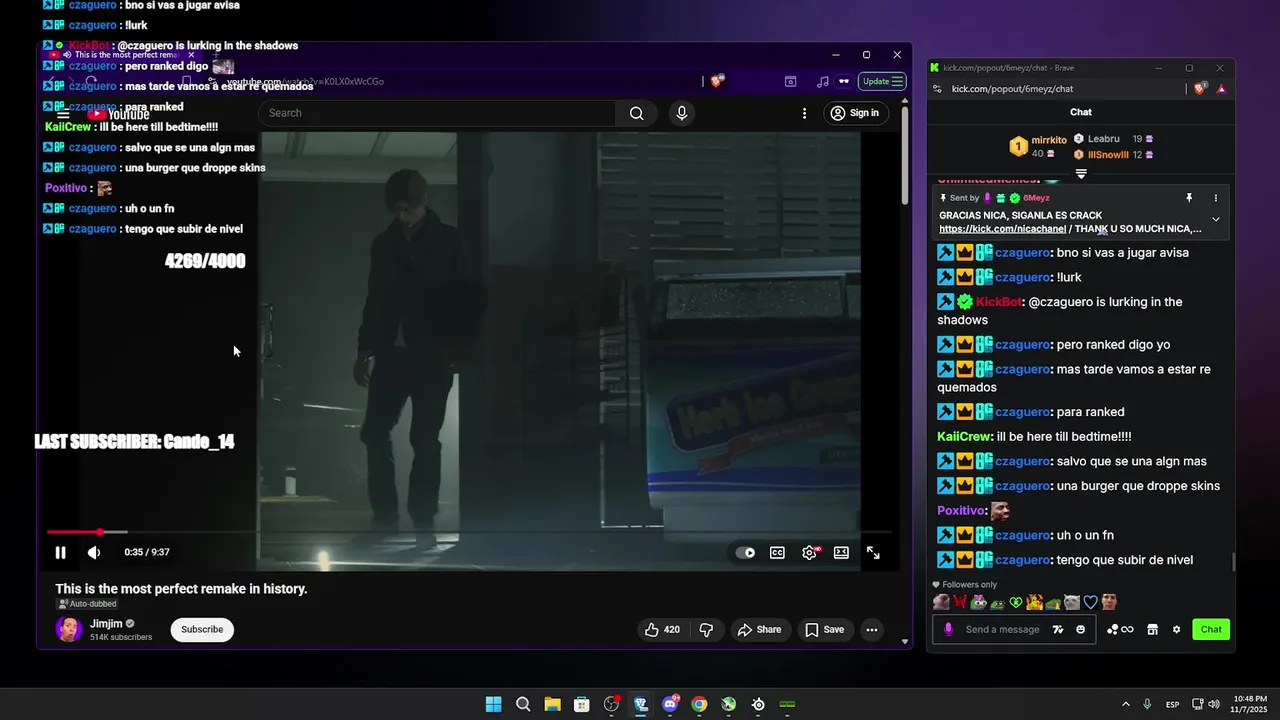The image size is (1280, 720).
Task: Open Kick channel points icon
Action: click(x=1119, y=629)
